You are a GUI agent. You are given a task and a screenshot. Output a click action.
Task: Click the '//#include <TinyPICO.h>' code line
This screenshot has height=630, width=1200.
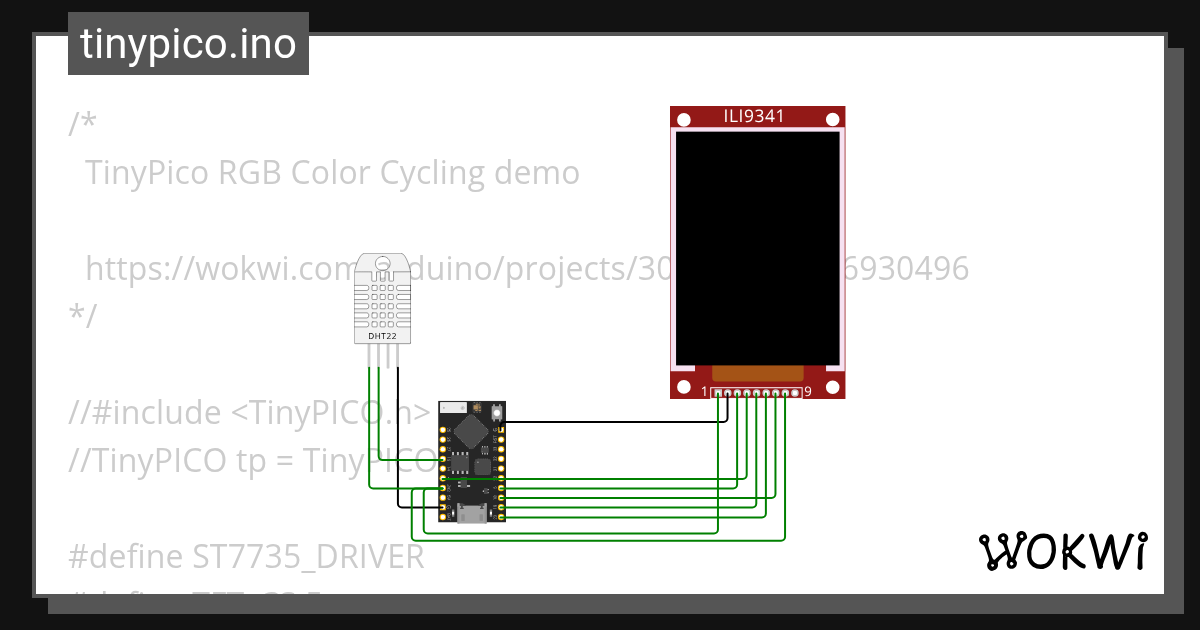(250, 412)
